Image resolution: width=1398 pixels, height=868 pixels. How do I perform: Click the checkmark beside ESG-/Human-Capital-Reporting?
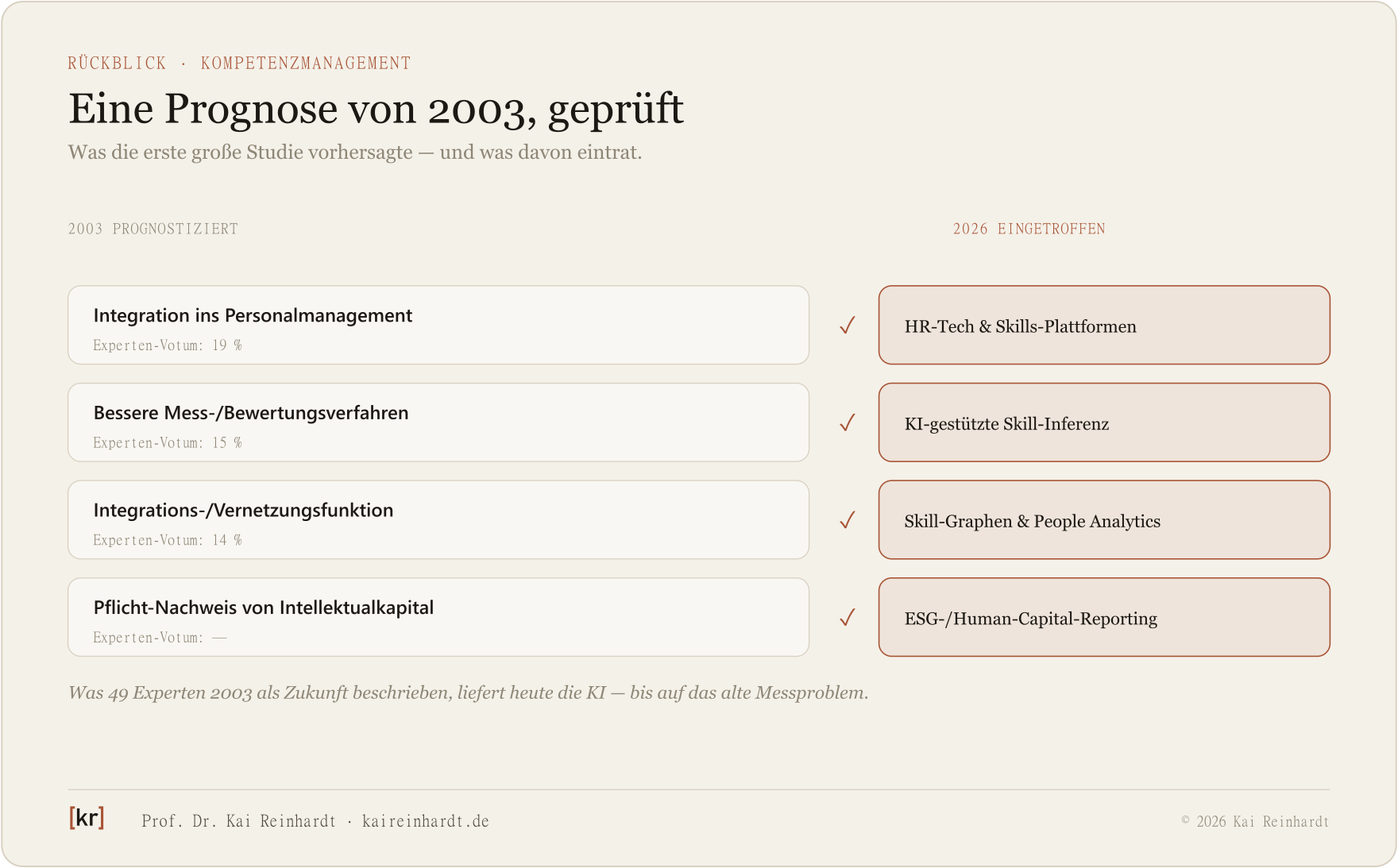(848, 618)
